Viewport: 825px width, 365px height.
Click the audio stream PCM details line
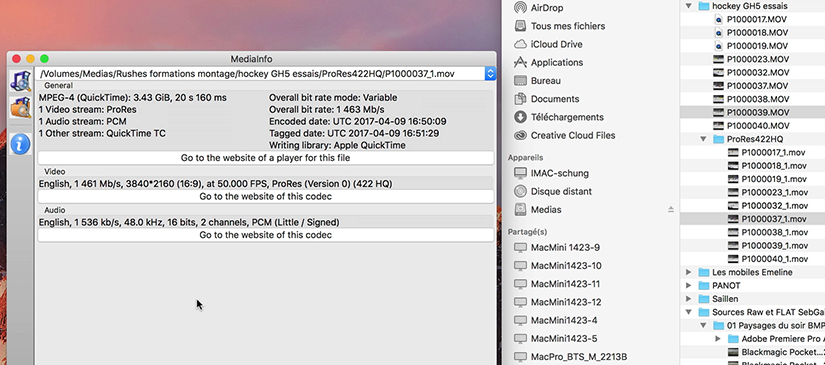pos(189,222)
